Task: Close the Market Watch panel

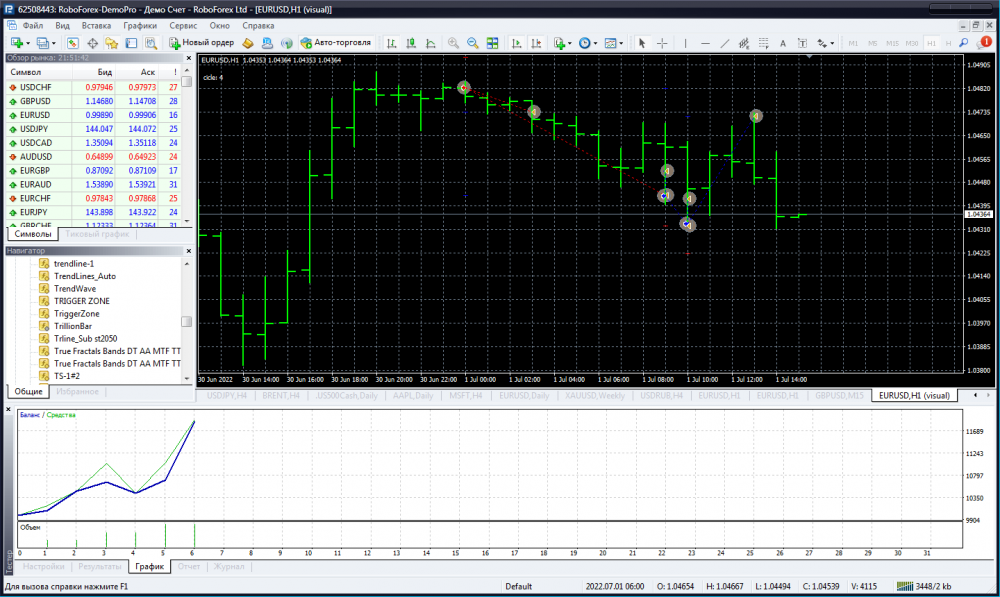Action: pos(188,58)
